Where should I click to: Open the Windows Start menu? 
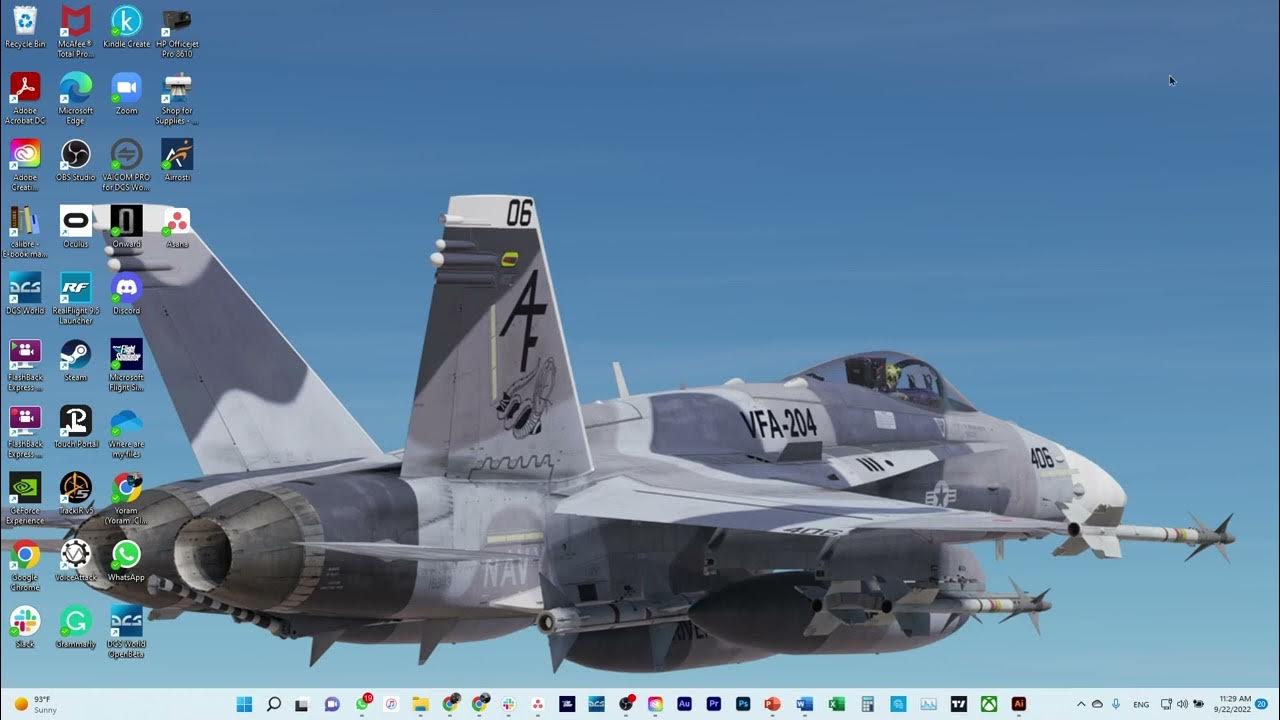[x=244, y=704]
